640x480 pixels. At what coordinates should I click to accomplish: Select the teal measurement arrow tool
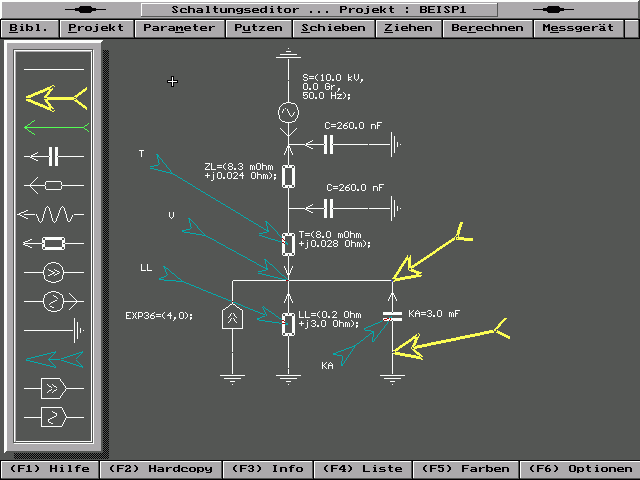56,359
